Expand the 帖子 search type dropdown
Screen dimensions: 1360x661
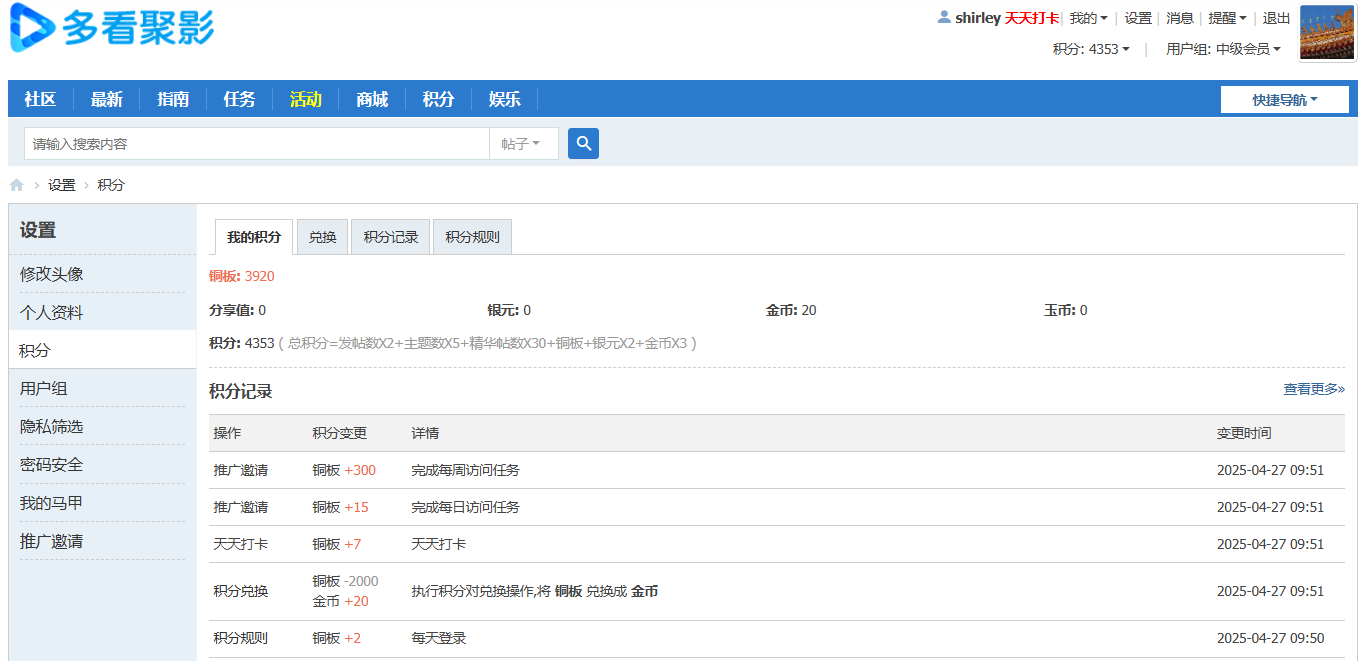522,143
